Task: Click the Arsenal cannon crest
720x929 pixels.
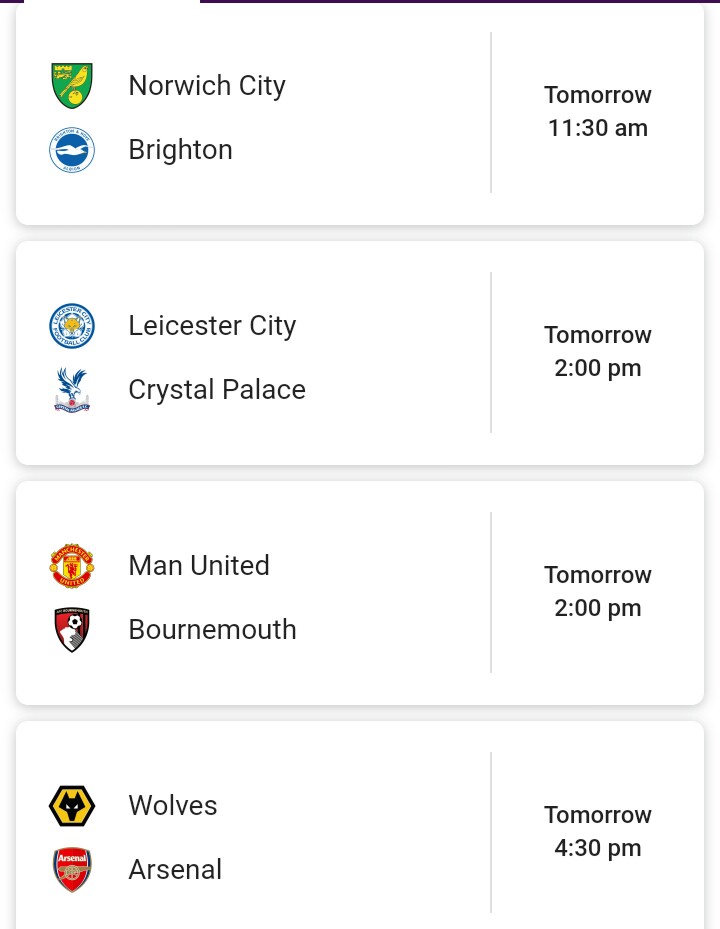Action: pyautogui.click(x=72, y=870)
